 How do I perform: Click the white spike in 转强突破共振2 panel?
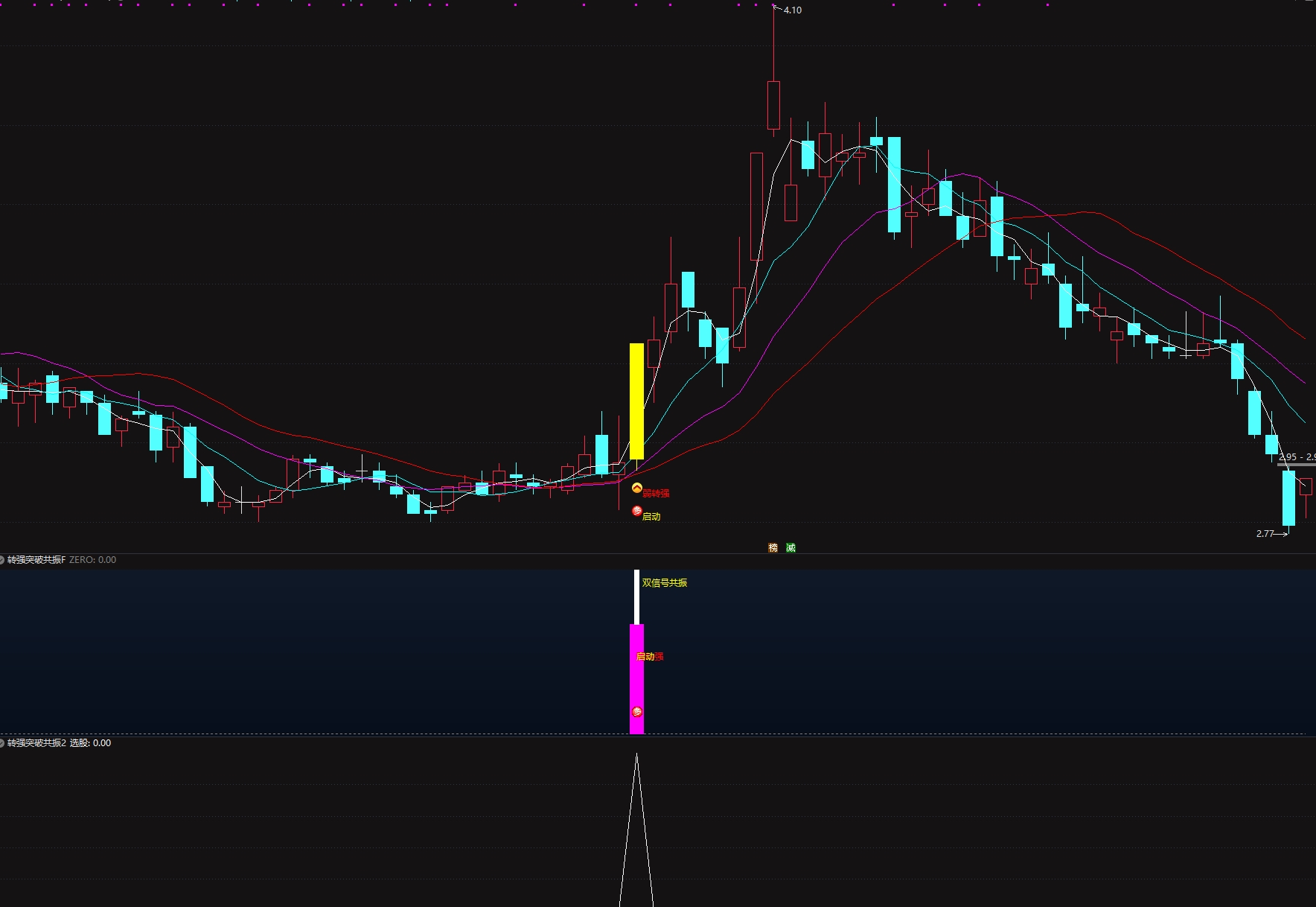click(636, 830)
